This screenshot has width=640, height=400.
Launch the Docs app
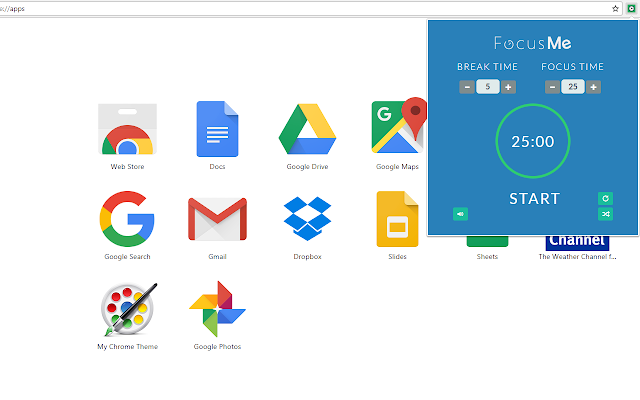217,129
